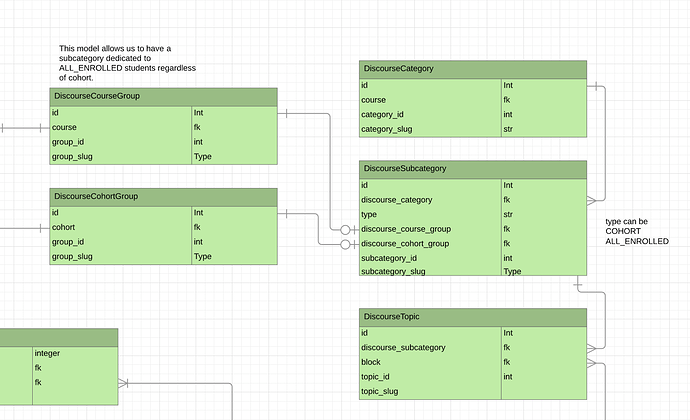Image resolution: width=690 pixels, height=420 pixels.
Task: Click 'id' field in DiscourseCohortGroup
Action: (55, 213)
